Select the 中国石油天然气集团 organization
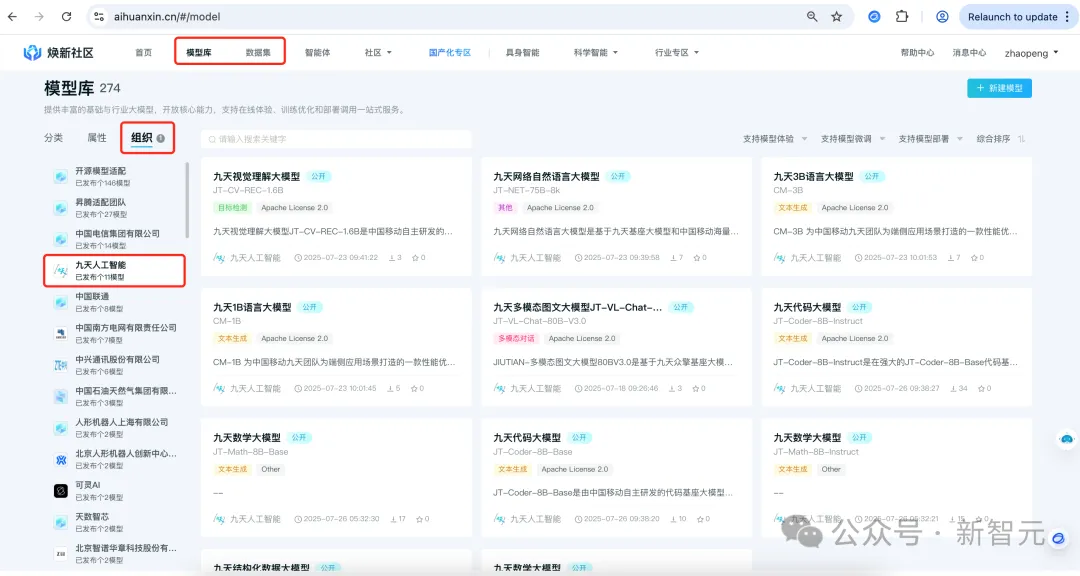 114,396
